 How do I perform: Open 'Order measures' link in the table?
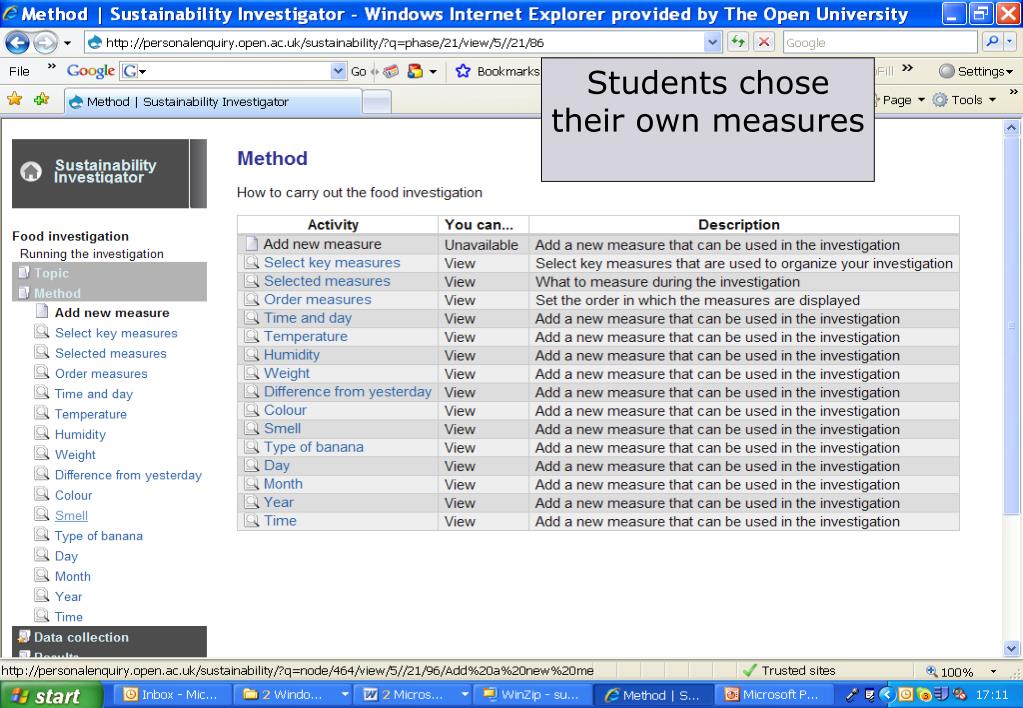(x=318, y=300)
